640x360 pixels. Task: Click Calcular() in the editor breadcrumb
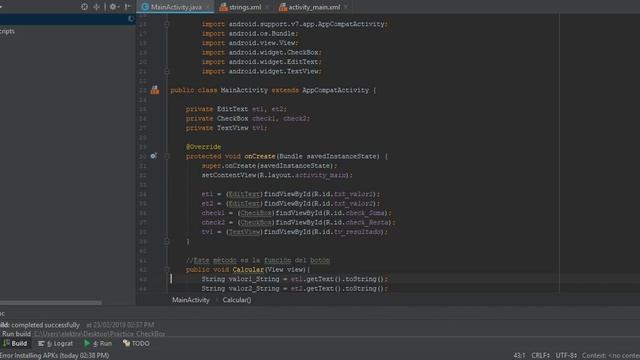[x=237, y=300]
